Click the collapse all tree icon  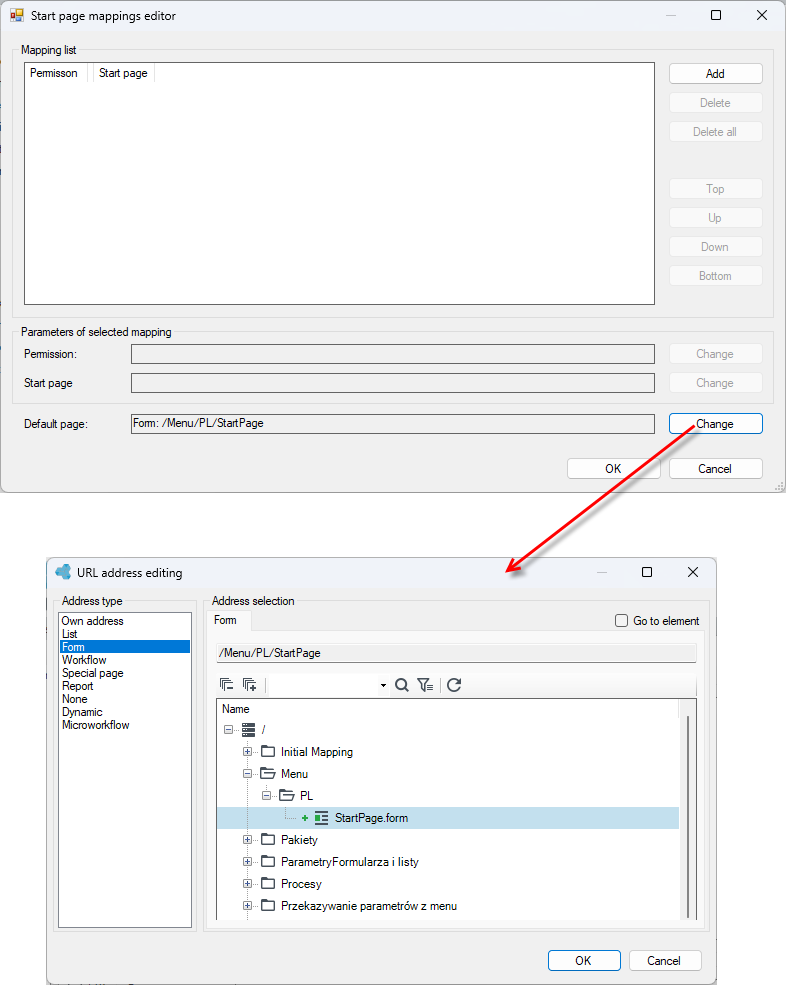click(x=227, y=684)
